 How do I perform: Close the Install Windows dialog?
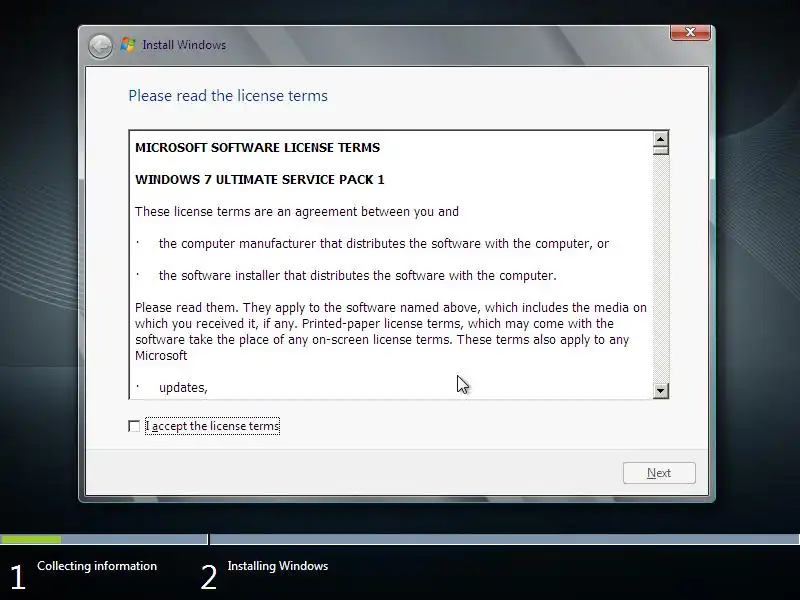tap(690, 32)
